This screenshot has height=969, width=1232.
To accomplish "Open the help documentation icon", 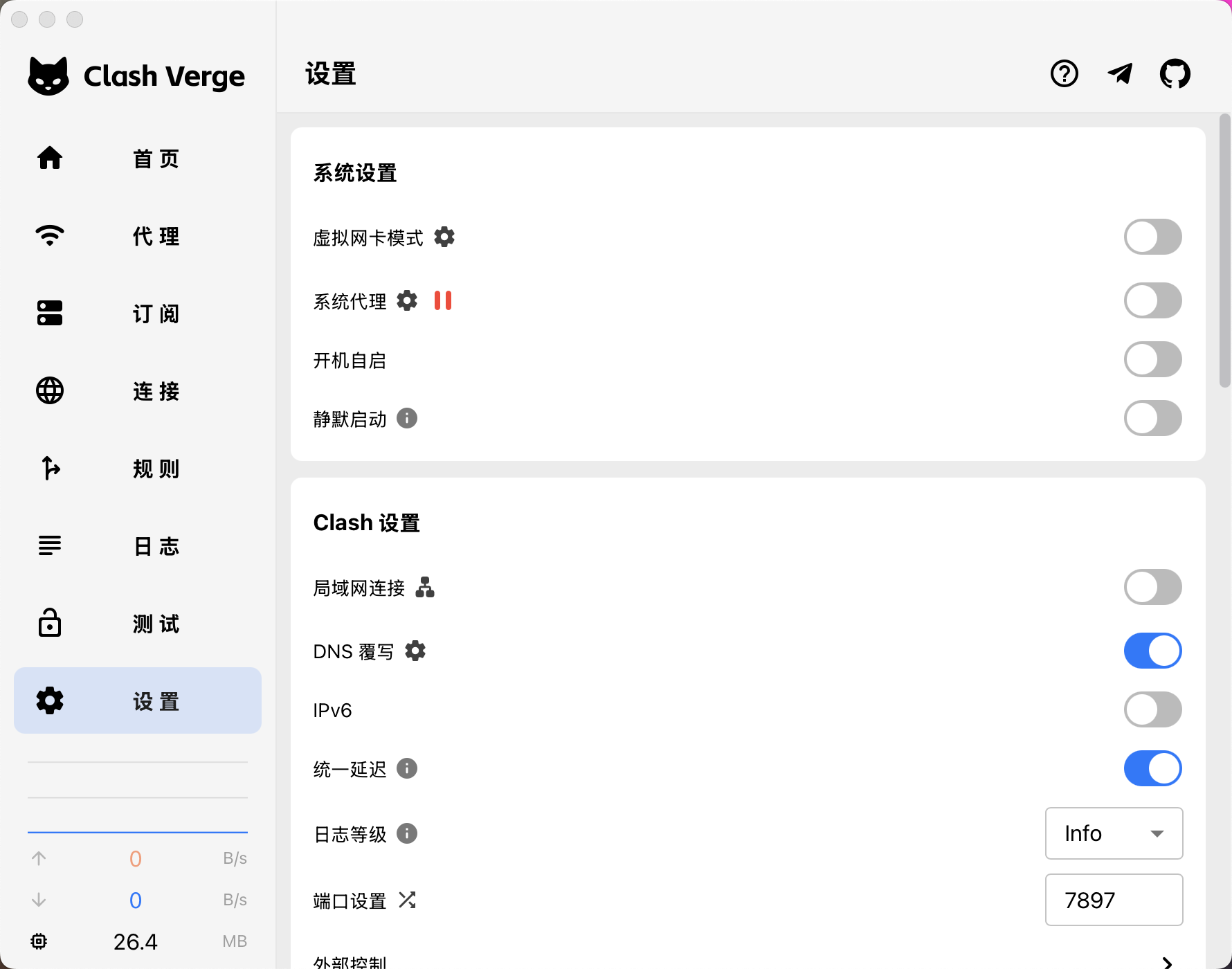I will 1064,73.
